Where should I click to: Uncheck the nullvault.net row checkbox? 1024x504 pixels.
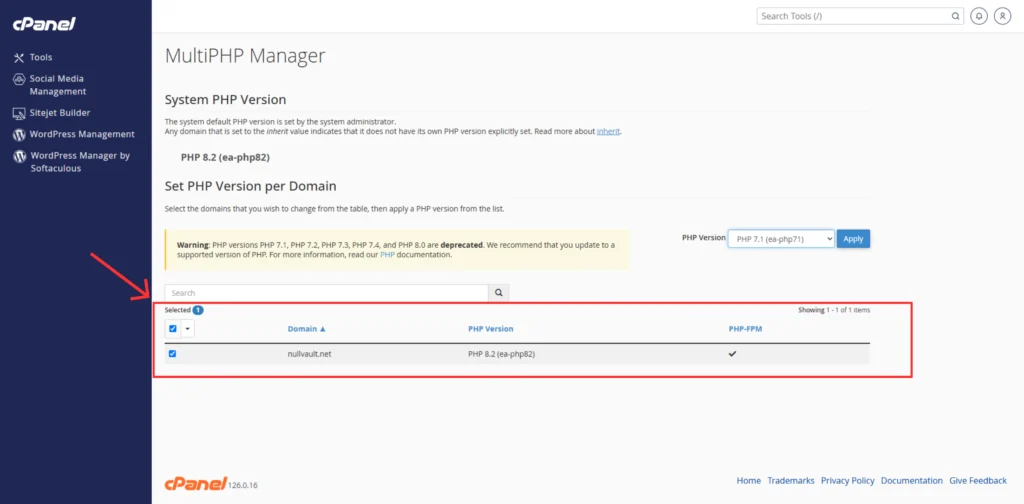[172, 354]
